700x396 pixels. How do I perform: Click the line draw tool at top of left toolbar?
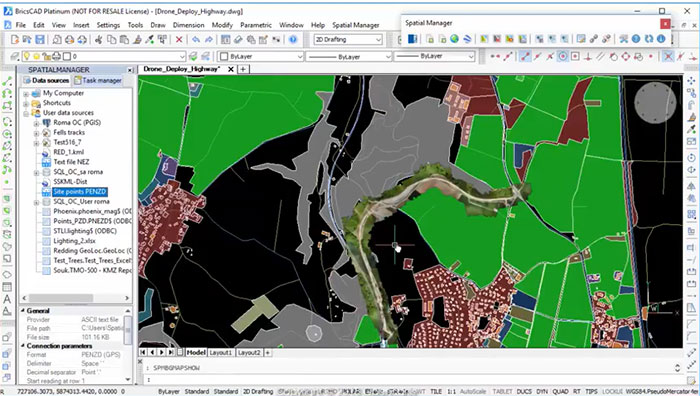[7, 82]
